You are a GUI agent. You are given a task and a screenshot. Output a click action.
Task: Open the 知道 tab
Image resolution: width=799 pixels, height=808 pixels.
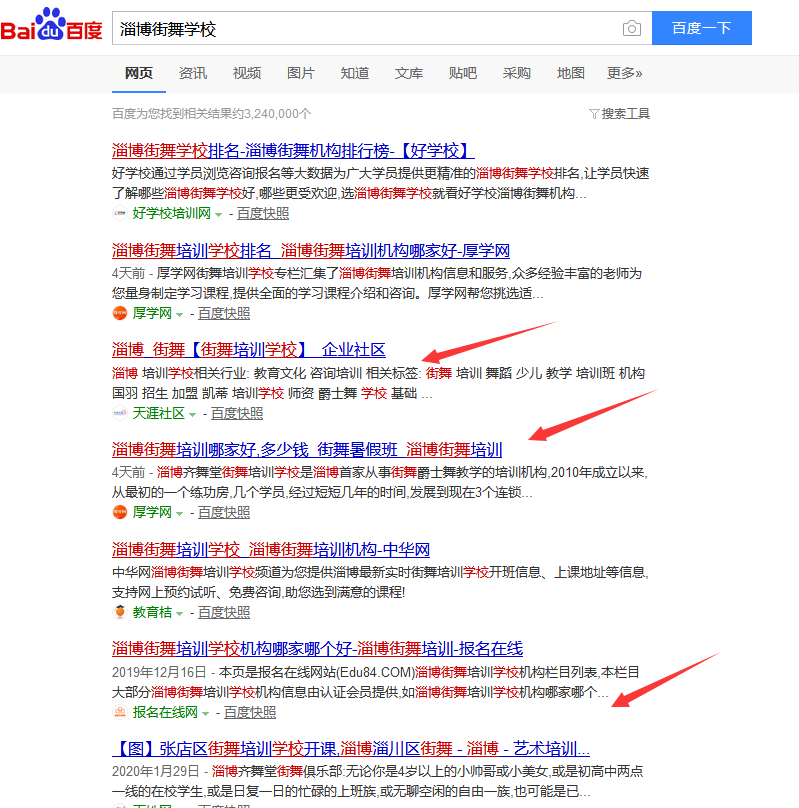pos(354,73)
